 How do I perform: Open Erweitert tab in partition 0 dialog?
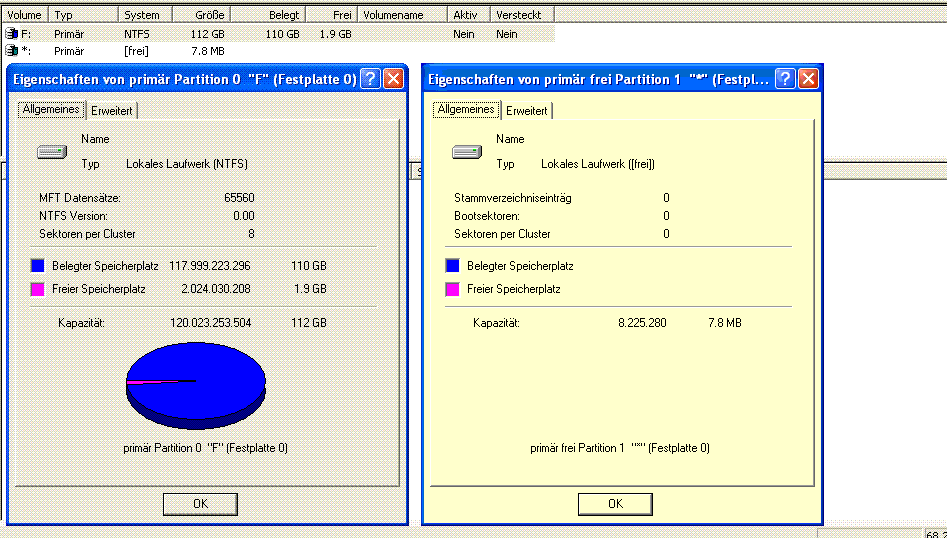tap(112, 110)
